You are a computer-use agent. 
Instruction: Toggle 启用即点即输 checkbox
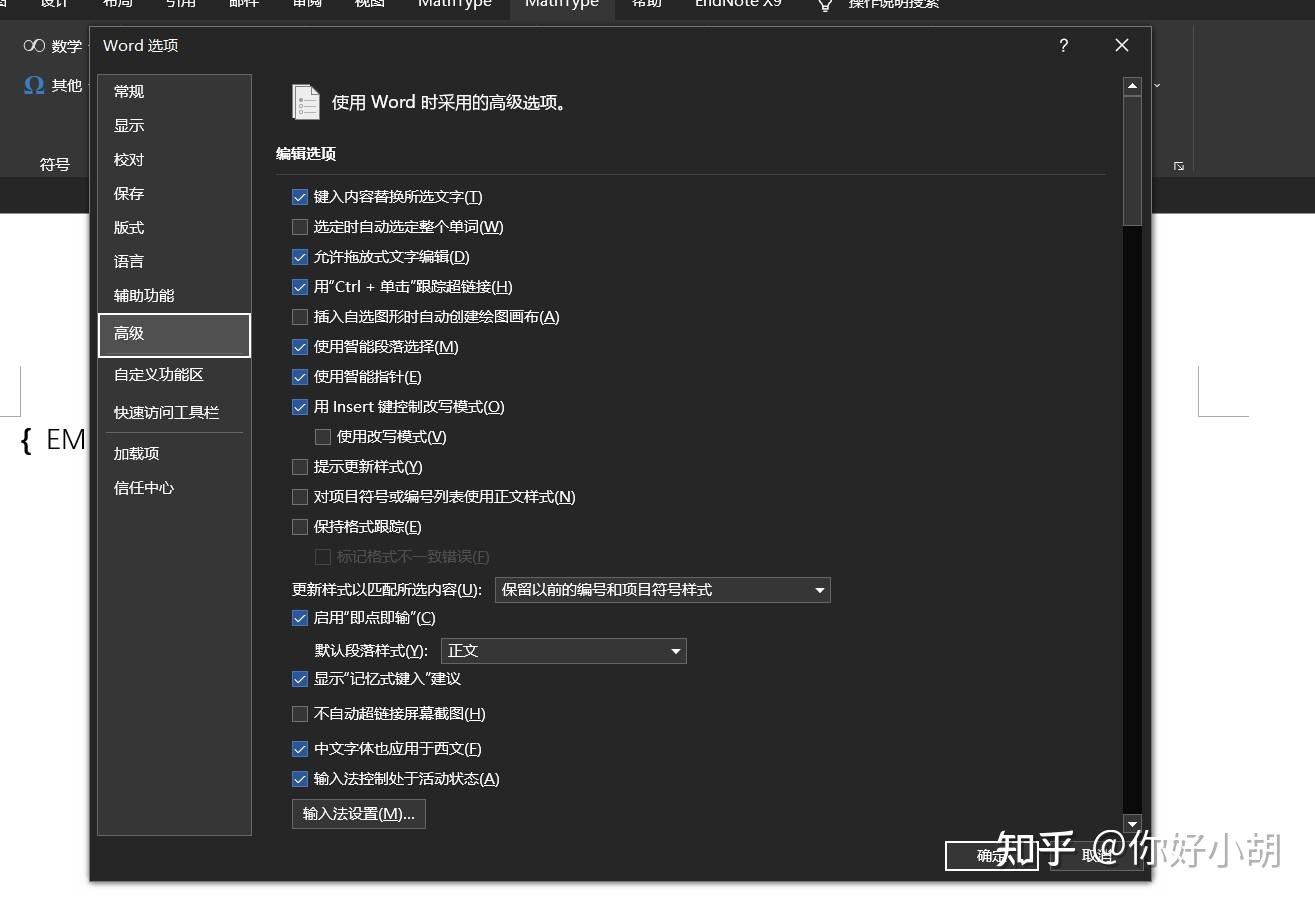(x=300, y=618)
